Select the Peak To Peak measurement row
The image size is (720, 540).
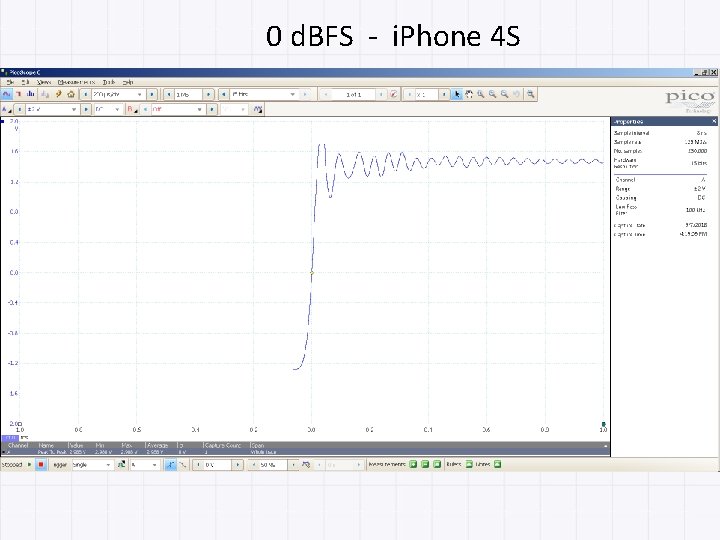pyautogui.click(x=305, y=452)
